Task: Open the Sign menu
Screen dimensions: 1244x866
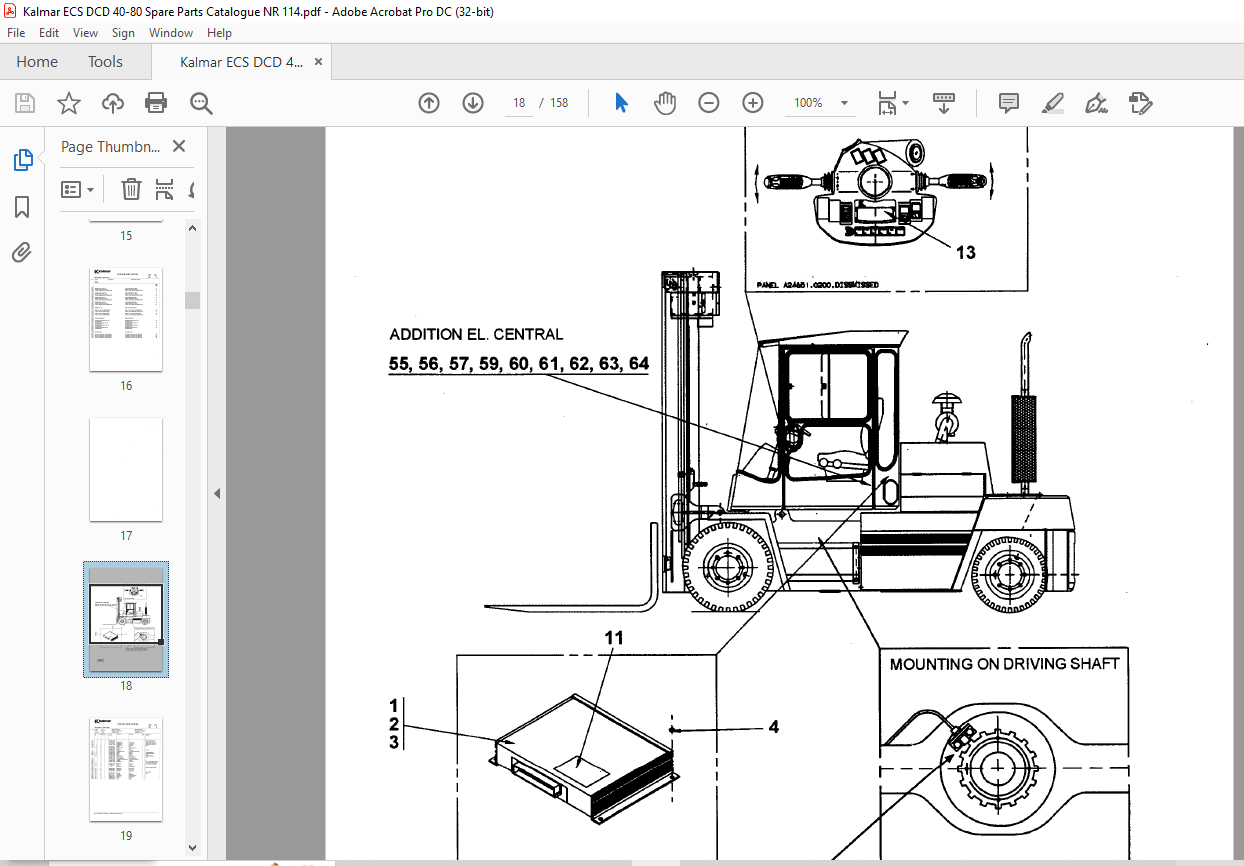Action: pyautogui.click(x=123, y=33)
